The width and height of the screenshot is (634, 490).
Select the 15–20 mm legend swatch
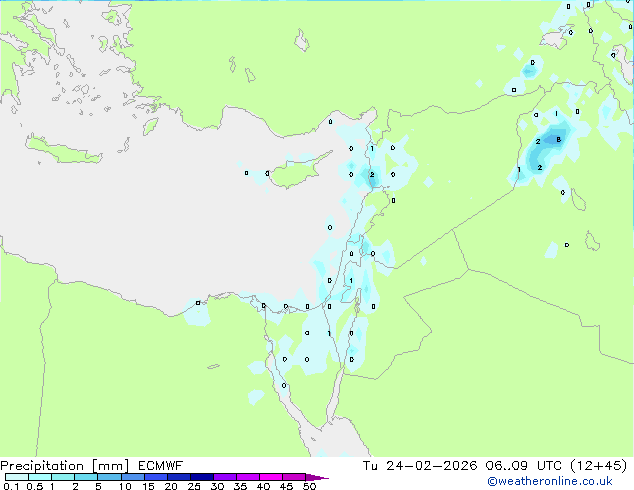click(155, 477)
